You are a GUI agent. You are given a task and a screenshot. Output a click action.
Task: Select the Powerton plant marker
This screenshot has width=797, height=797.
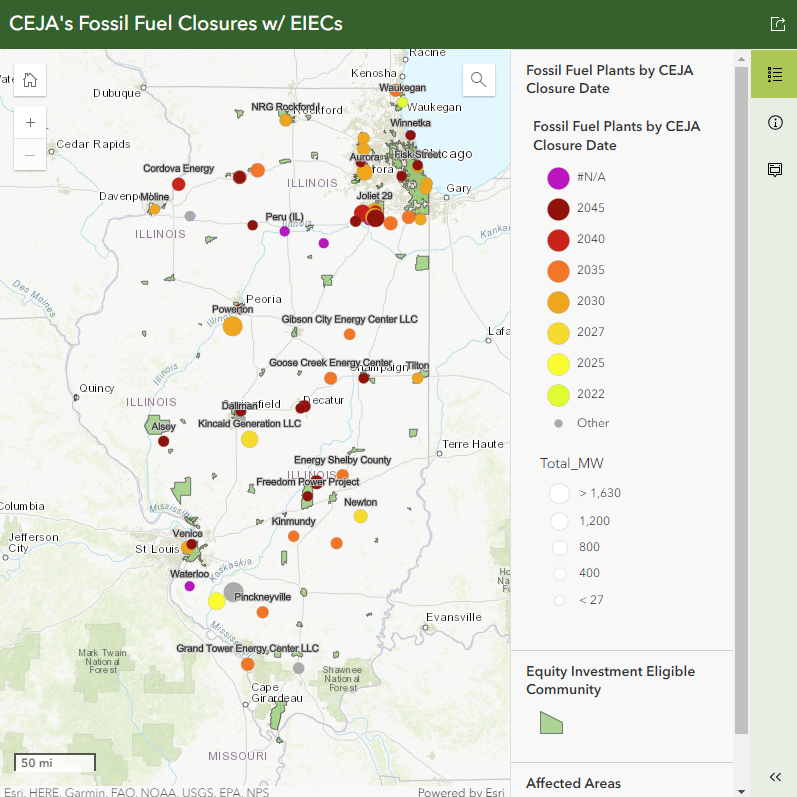click(x=232, y=326)
